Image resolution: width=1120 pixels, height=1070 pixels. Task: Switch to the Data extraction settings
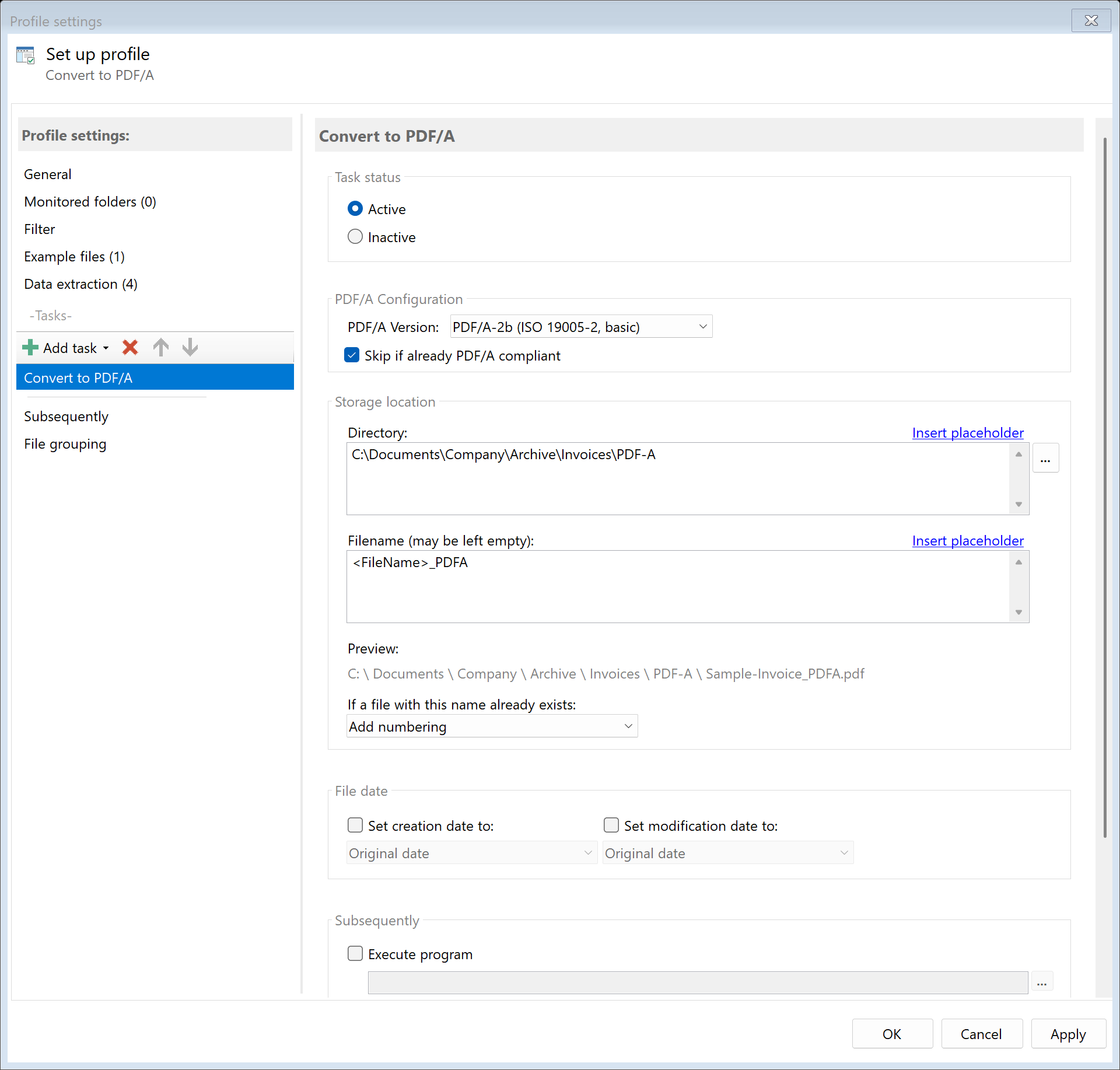coord(80,284)
